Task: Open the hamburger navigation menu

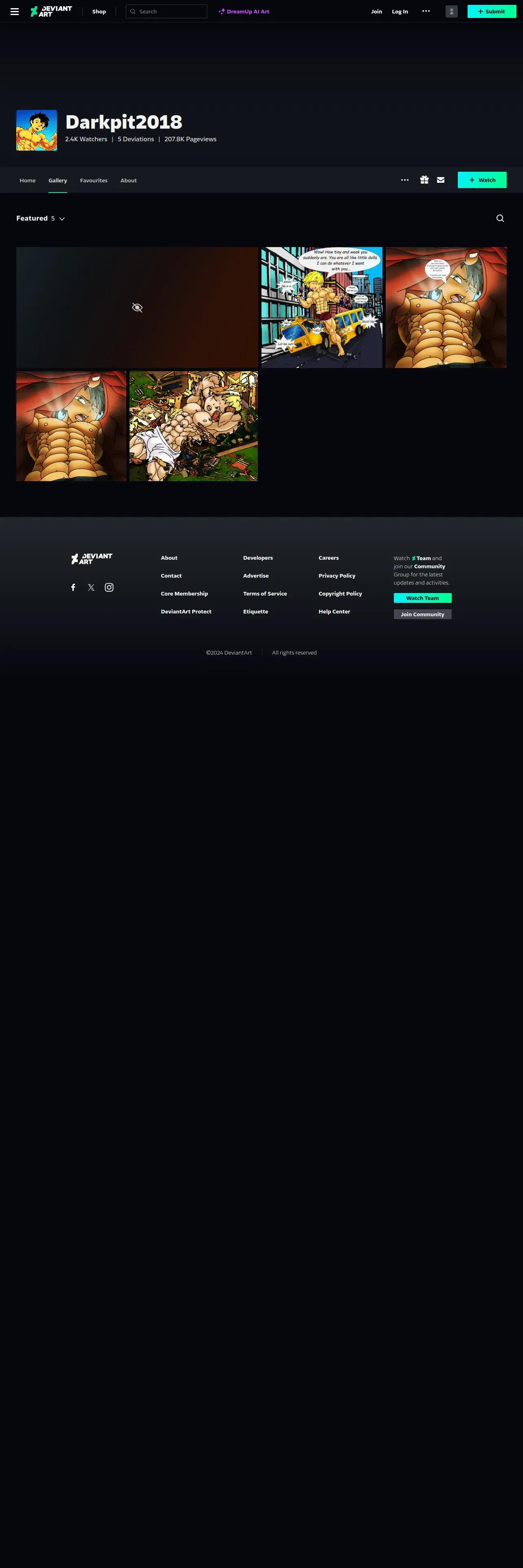Action: (x=15, y=11)
